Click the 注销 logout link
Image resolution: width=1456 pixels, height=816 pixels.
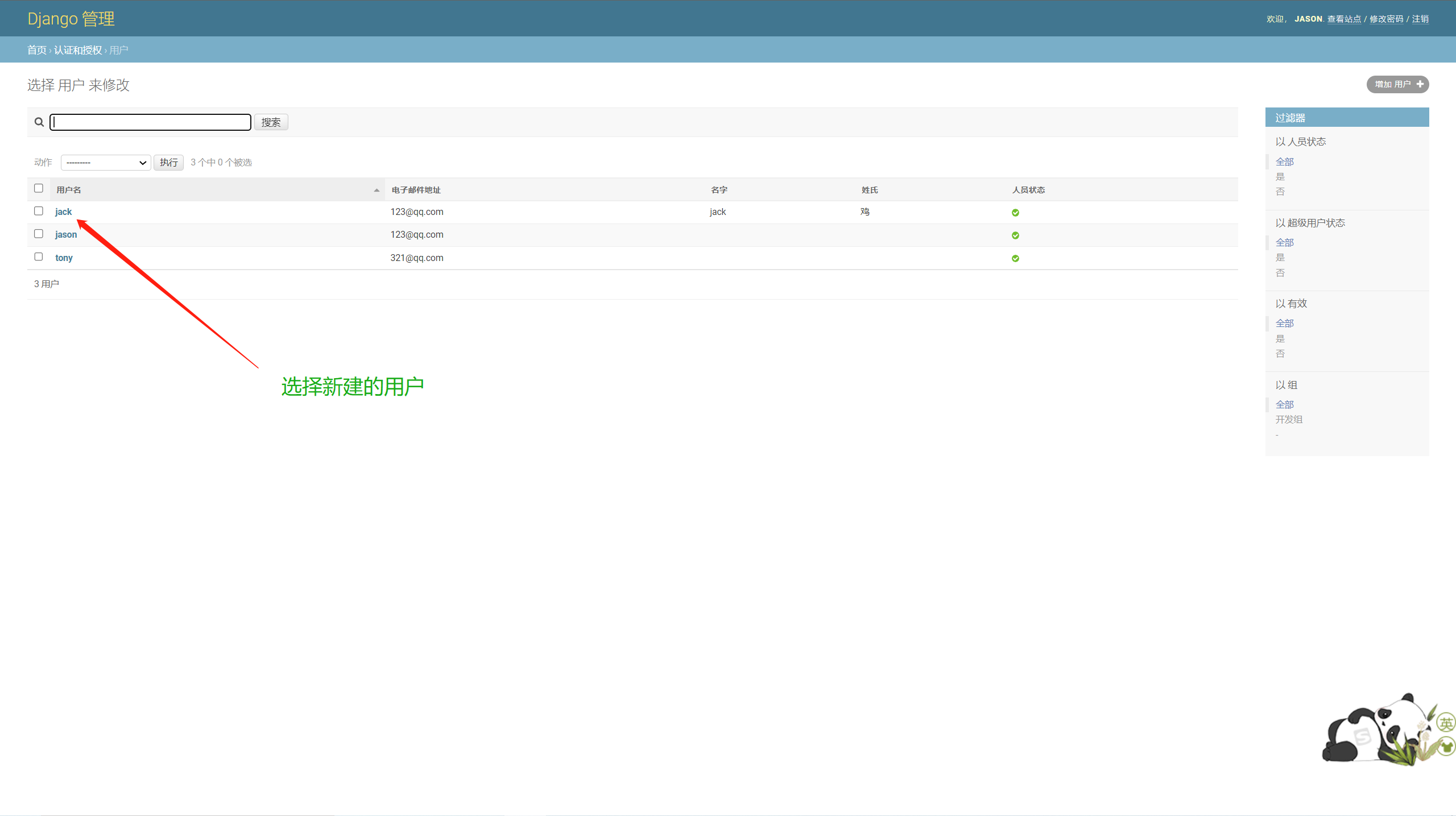coord(1420,19)
